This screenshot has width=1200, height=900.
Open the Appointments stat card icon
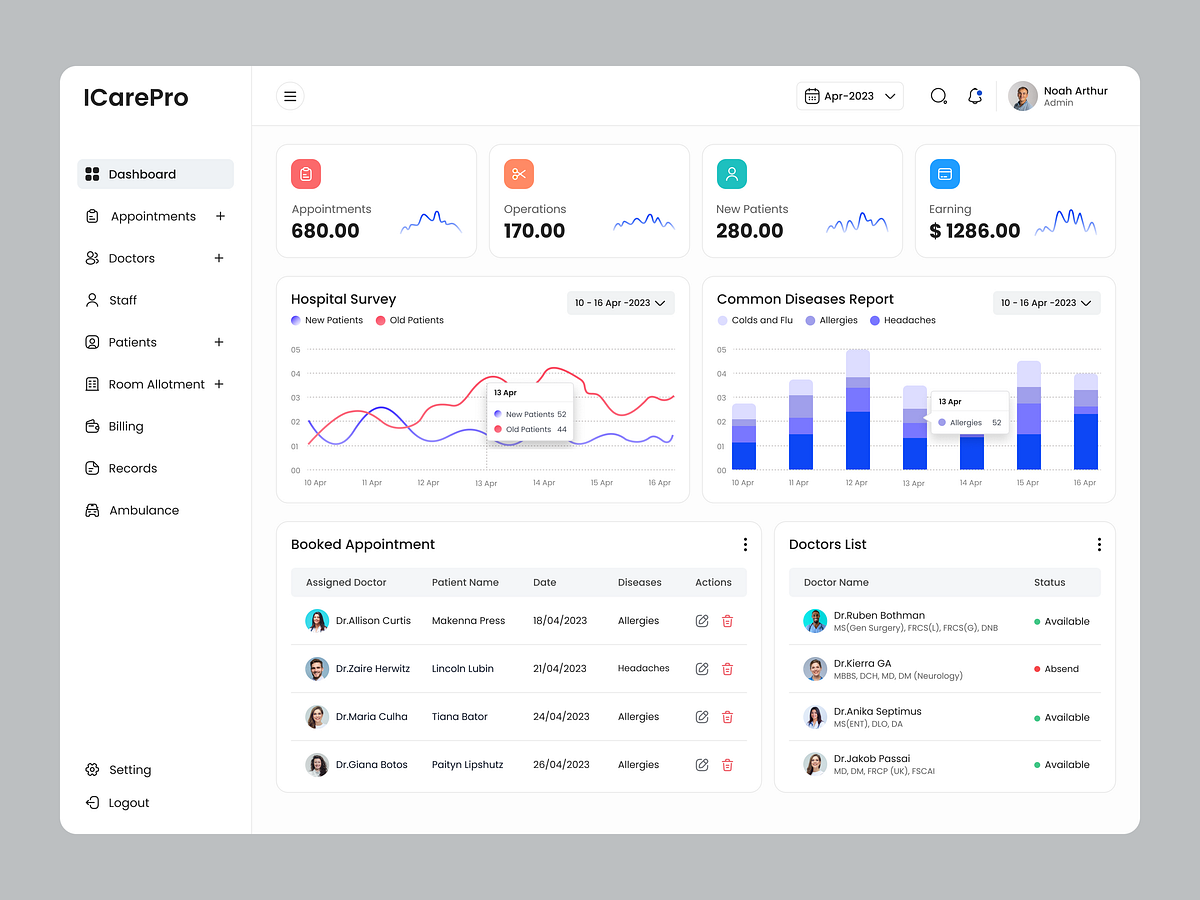(305, 174)
